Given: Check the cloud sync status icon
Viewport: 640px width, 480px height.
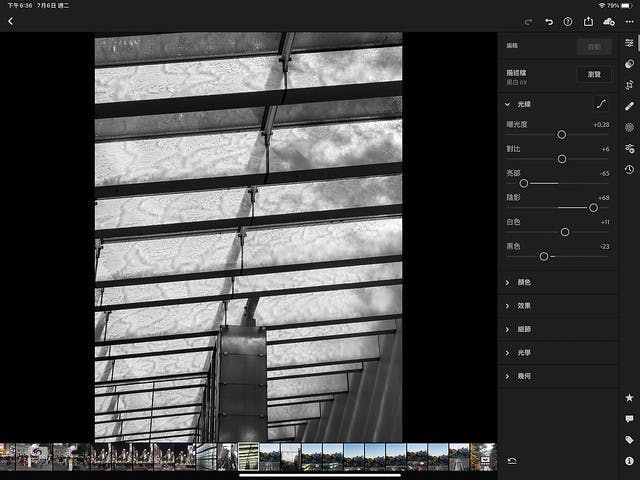Looking at the screenshot, I should 609,22.
